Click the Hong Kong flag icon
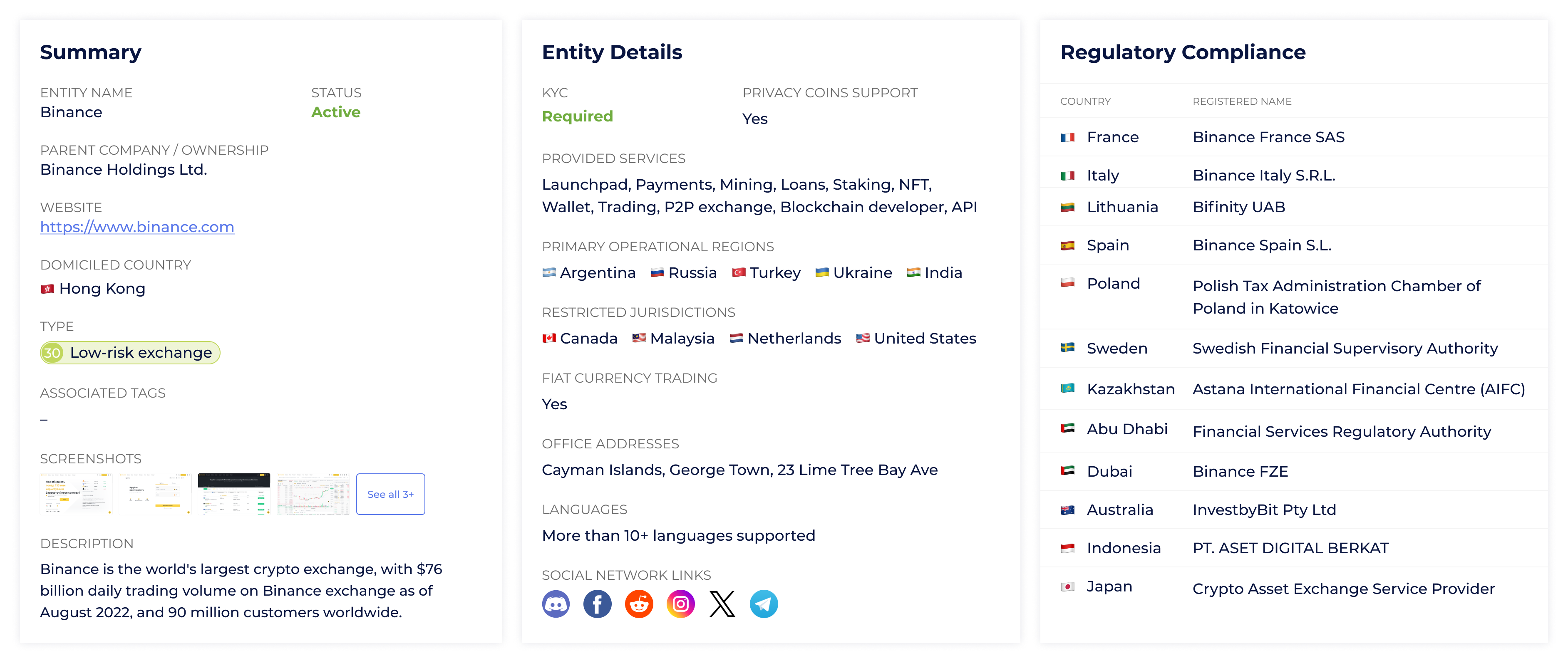The width and height of the screenshot is (1568, 663). pos(47,289)
